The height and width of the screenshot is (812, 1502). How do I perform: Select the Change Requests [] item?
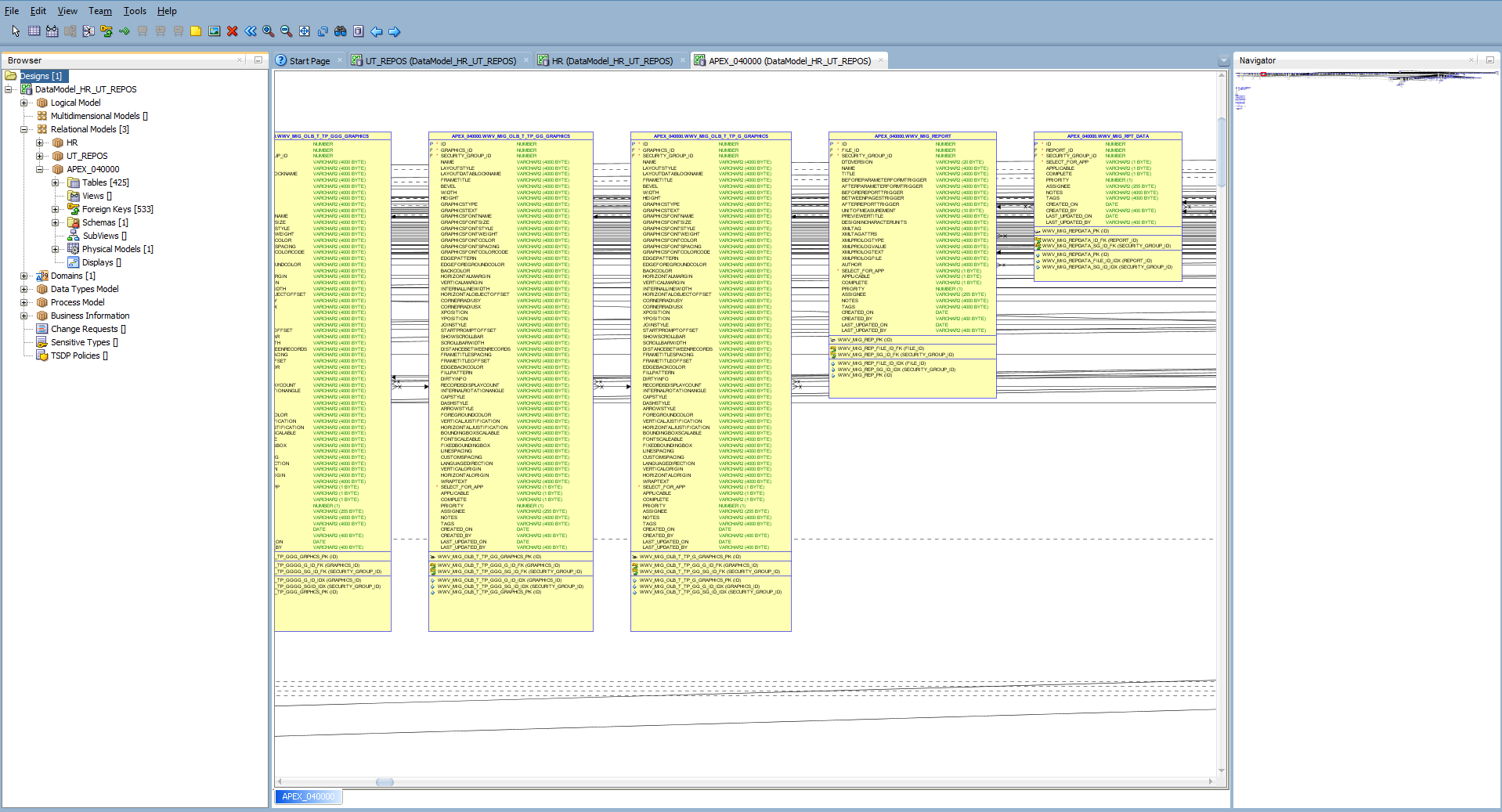pos(88,329)
